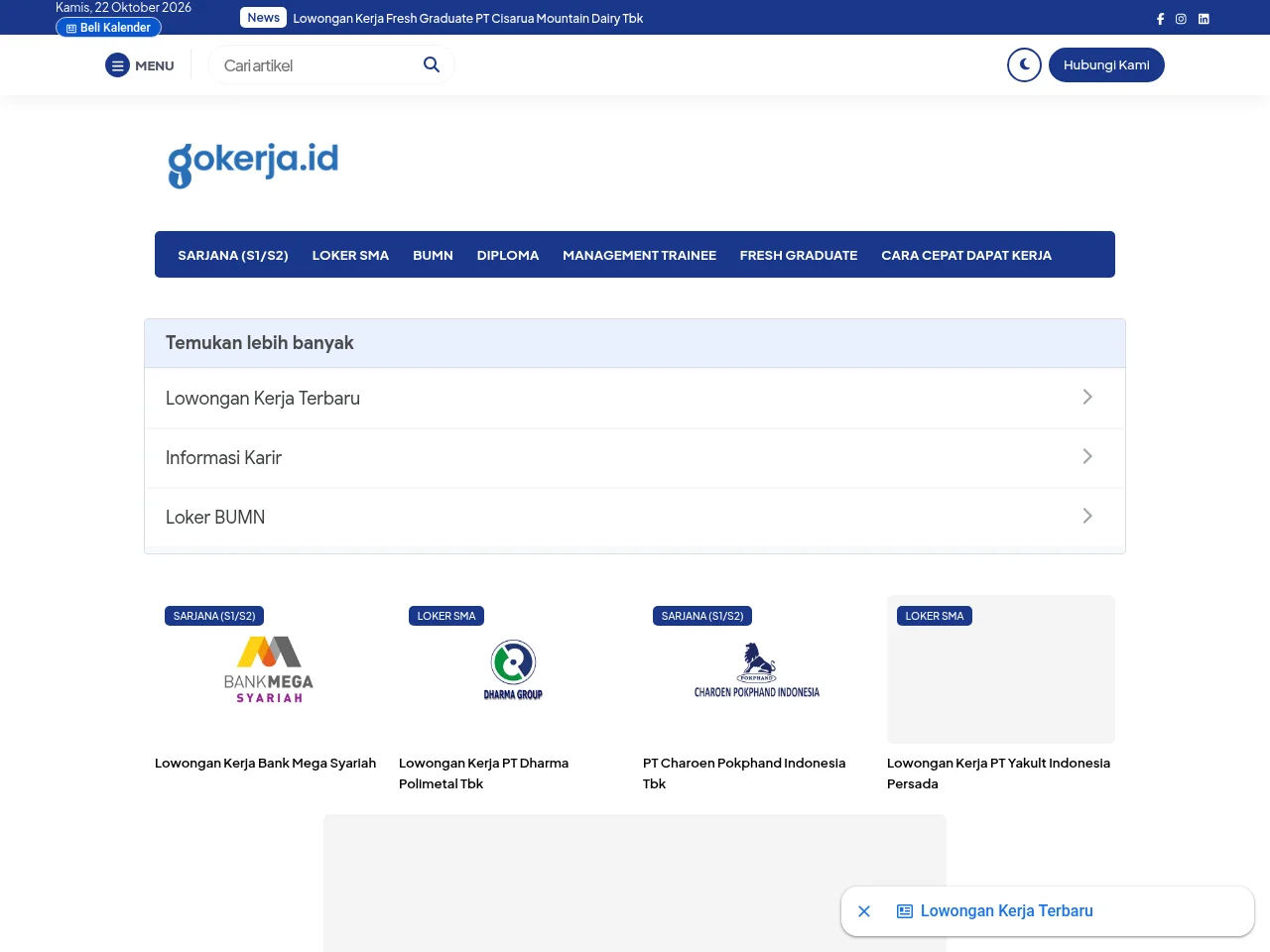Click LOKER SMA tag on Yakult card

point(935,616)
